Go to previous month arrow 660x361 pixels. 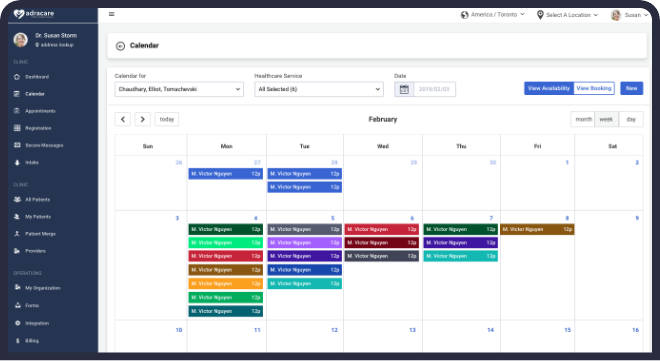[122, 119]
